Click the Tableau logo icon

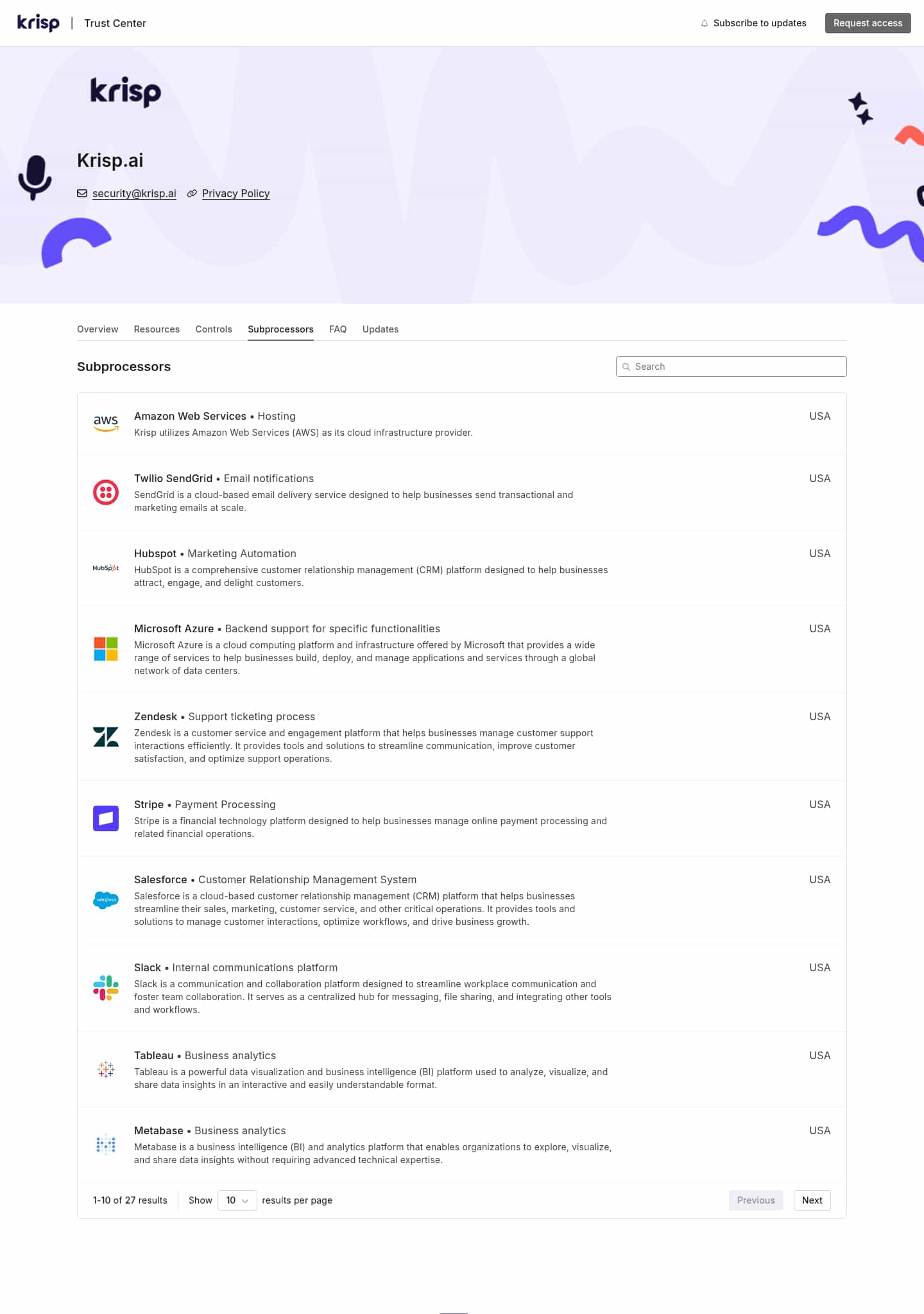click(x=106, y=1069)
